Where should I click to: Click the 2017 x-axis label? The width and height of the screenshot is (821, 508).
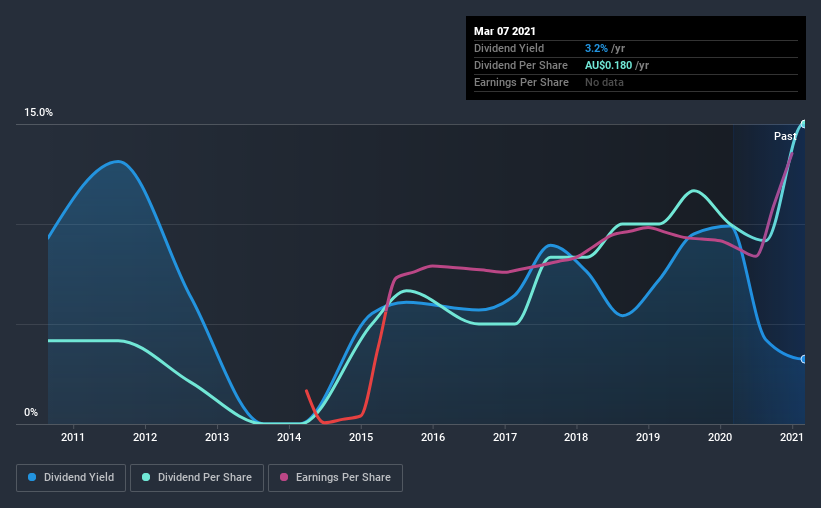pos(505,437)
